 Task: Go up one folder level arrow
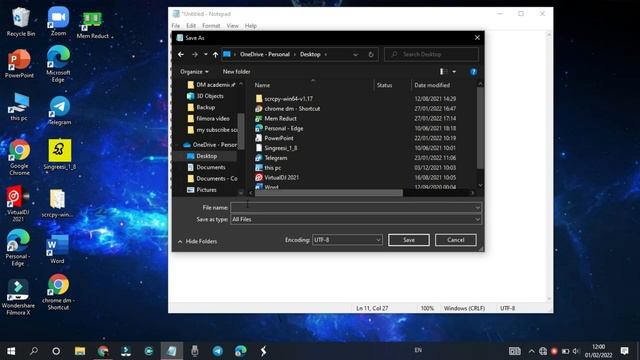pos(215,54)
